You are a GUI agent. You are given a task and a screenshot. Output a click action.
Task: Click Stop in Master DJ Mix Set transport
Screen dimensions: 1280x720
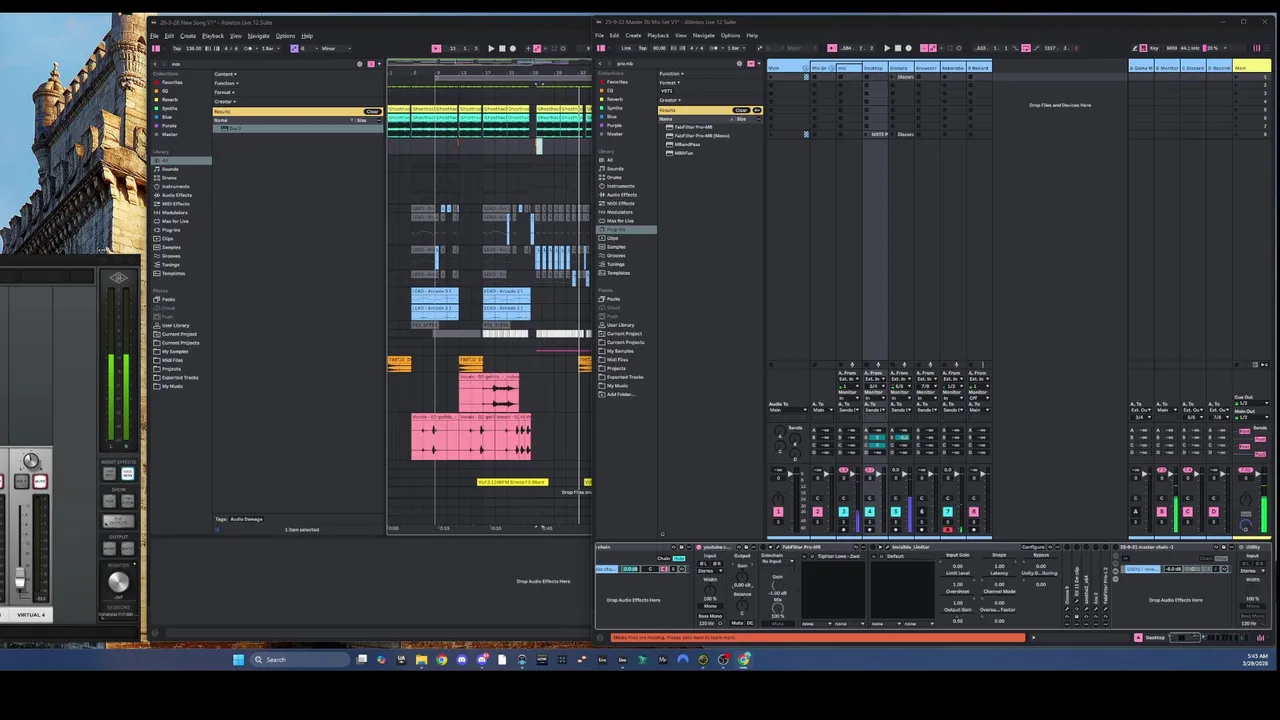[x=897, y=48]
